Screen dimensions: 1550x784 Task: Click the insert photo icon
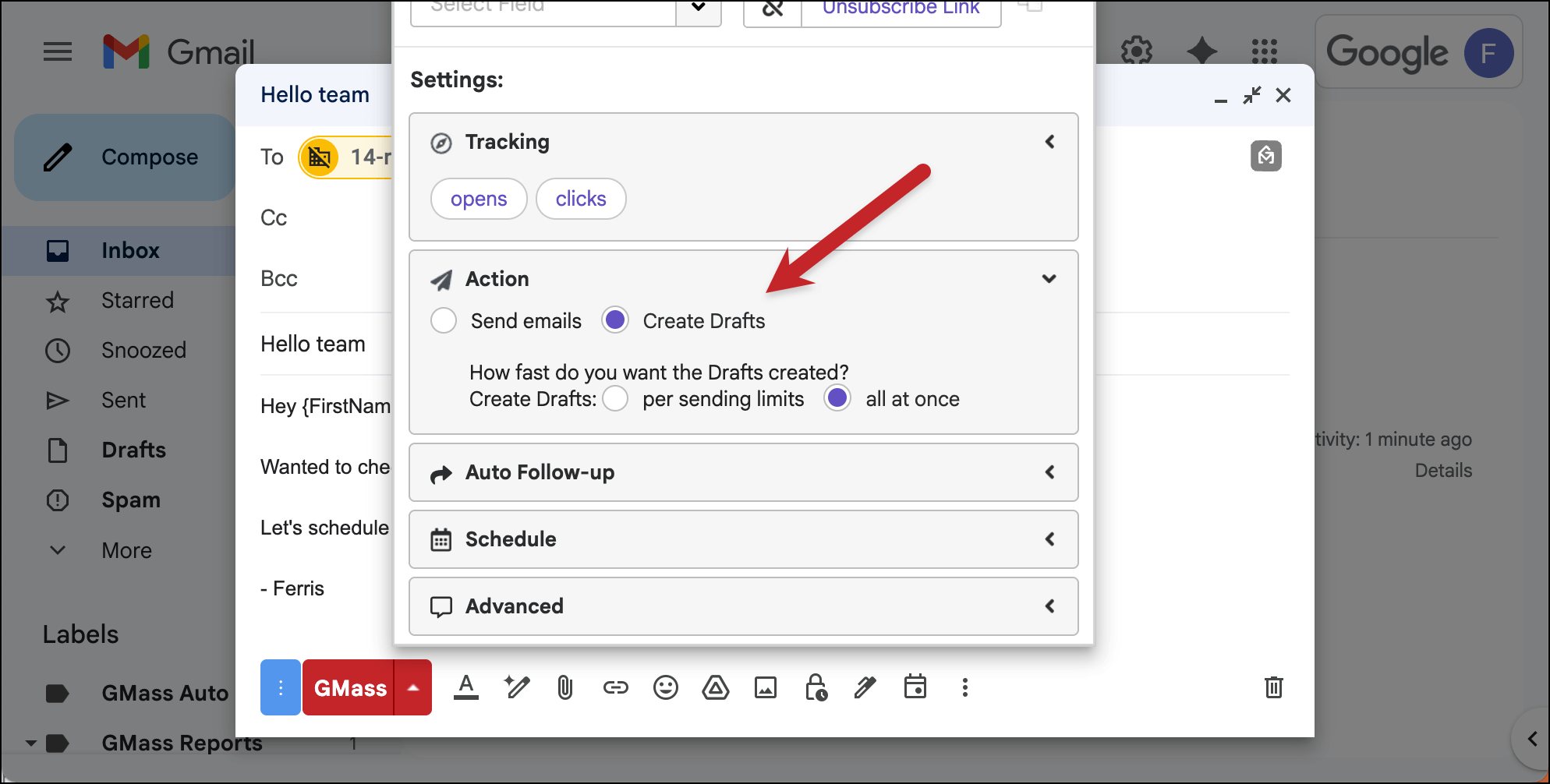(x=765, y=687)
